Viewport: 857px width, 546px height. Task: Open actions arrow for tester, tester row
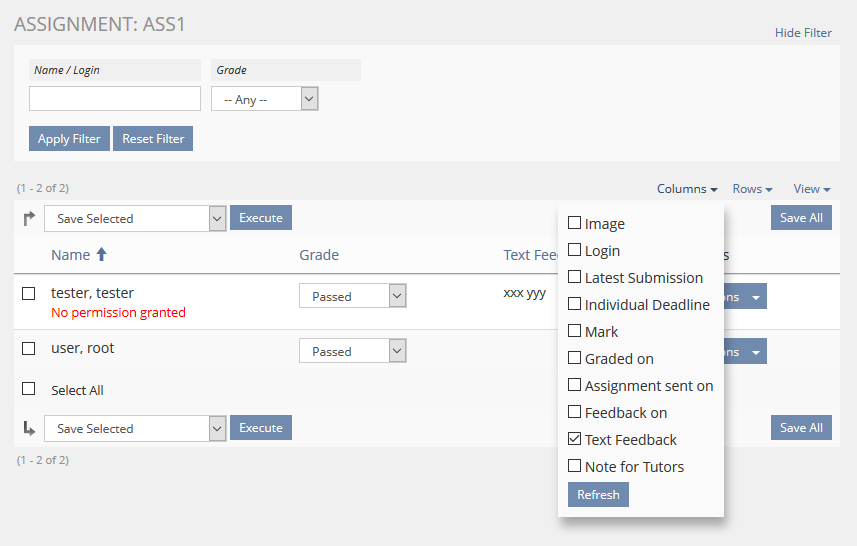pyautogui.click(x=756, y=297)
